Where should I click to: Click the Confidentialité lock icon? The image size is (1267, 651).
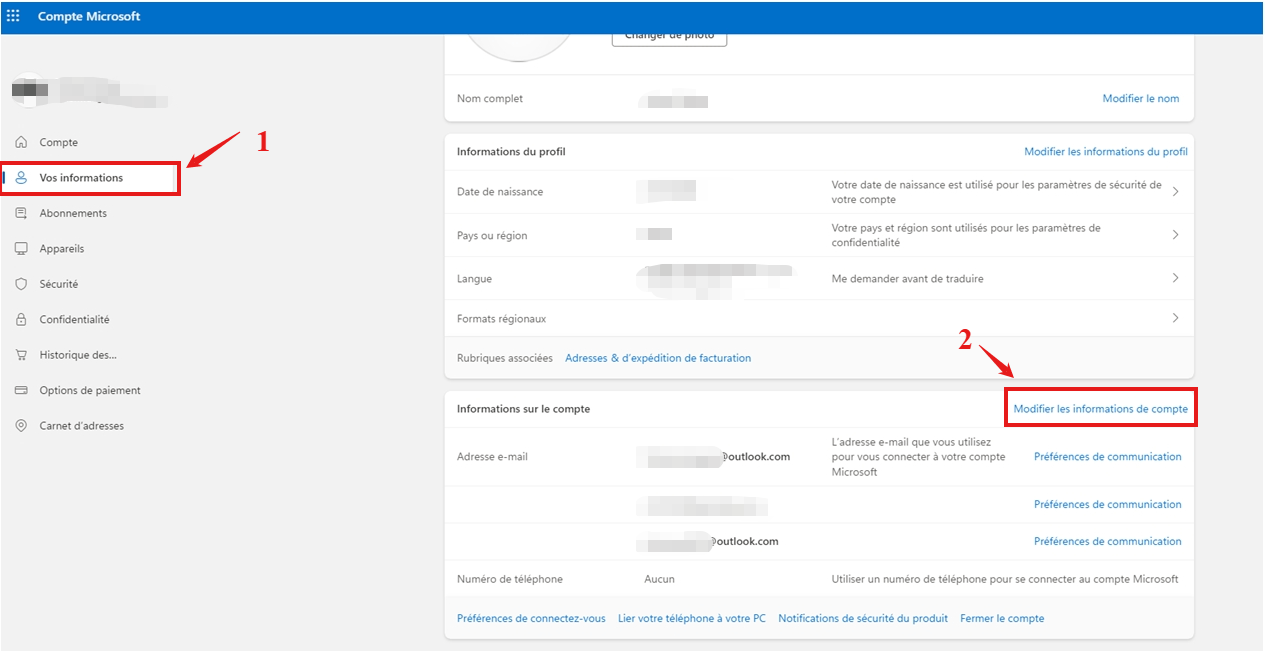21,320
